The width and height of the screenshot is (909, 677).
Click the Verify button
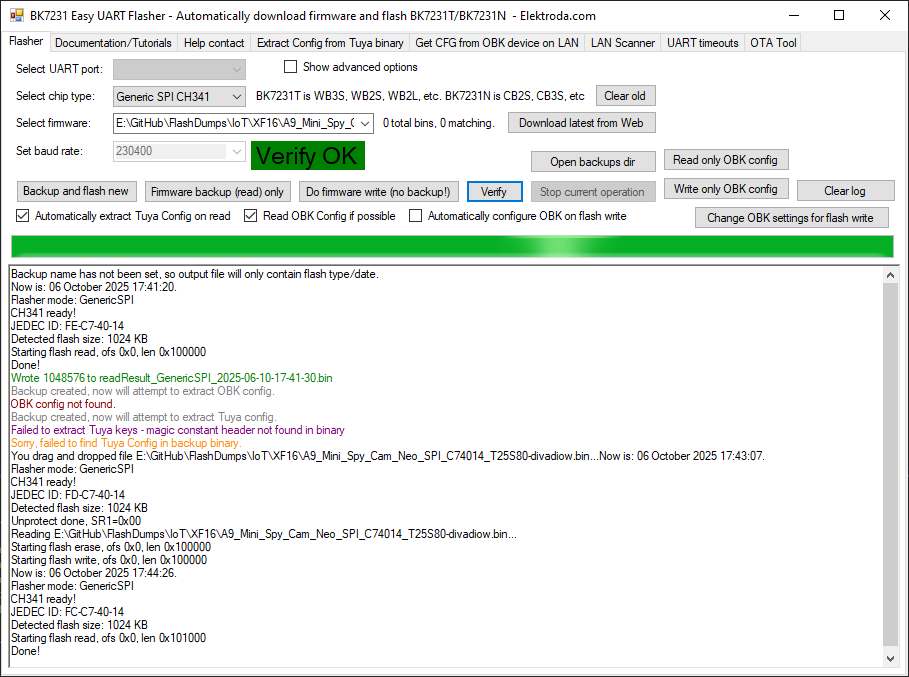495,192
